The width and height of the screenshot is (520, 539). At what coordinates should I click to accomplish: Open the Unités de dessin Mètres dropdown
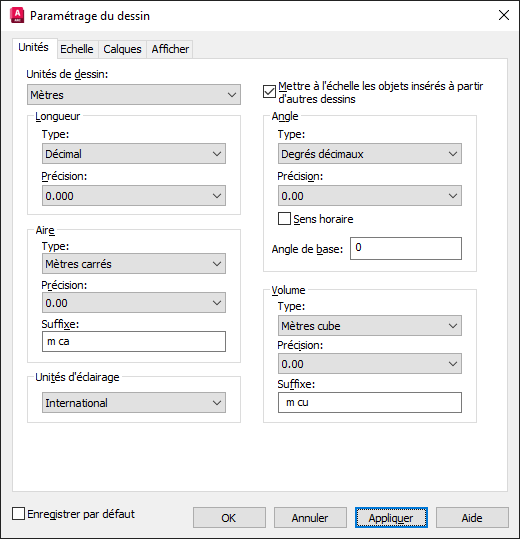pos(134,95)
